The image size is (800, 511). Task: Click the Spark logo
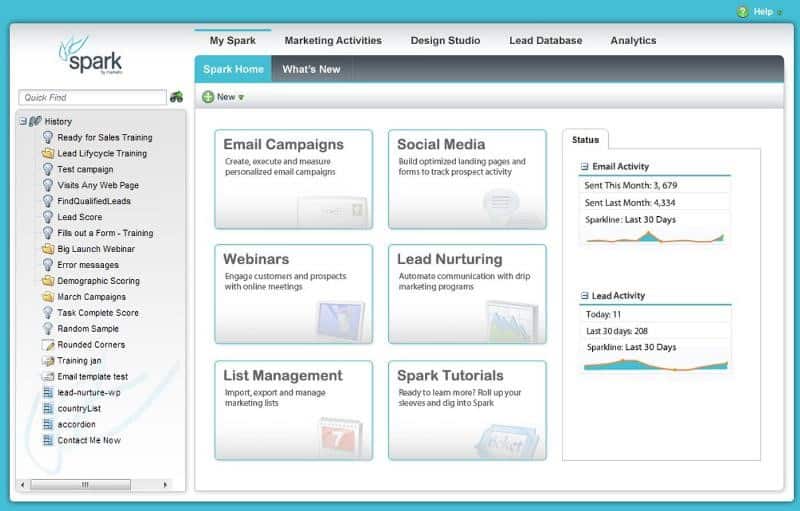click(92, 56)
